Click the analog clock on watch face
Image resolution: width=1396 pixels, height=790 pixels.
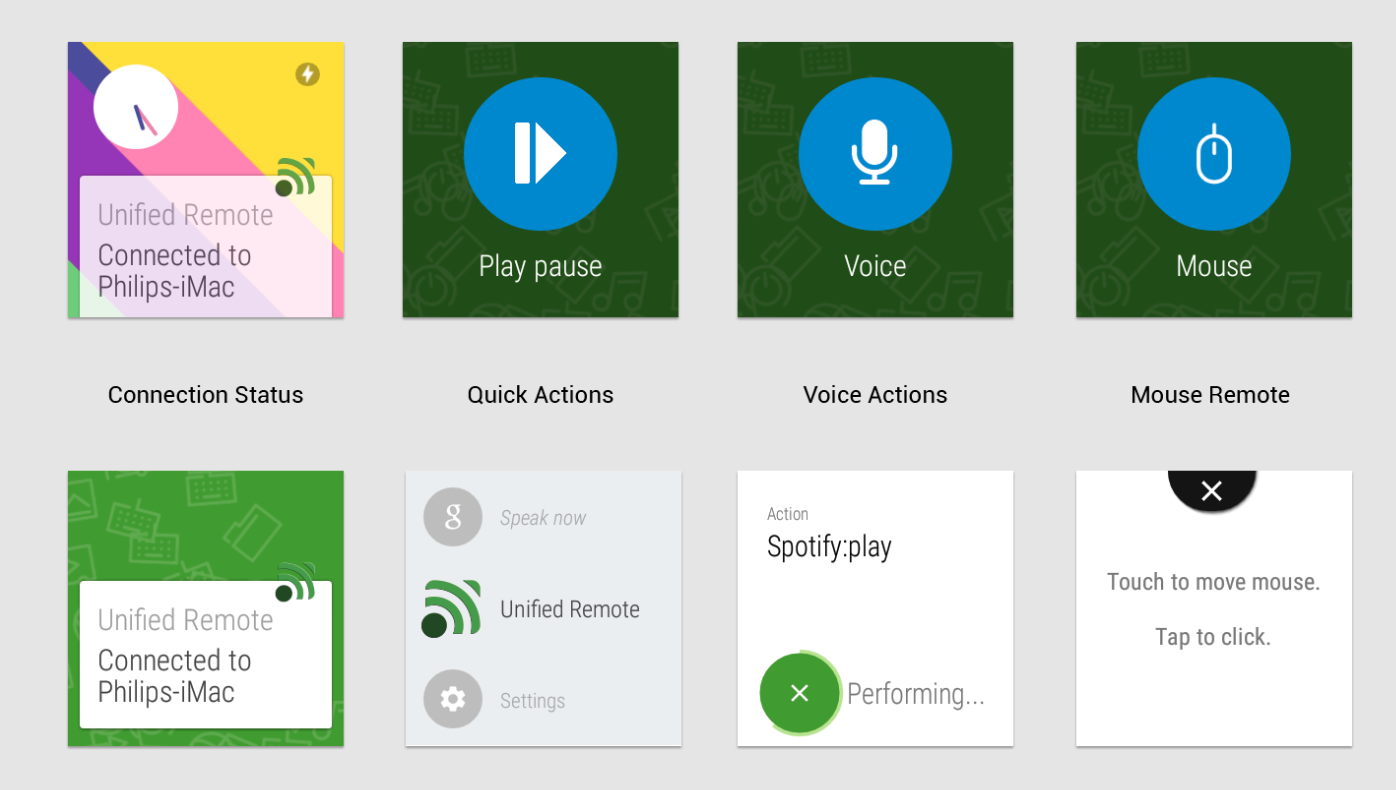[136, 107]
